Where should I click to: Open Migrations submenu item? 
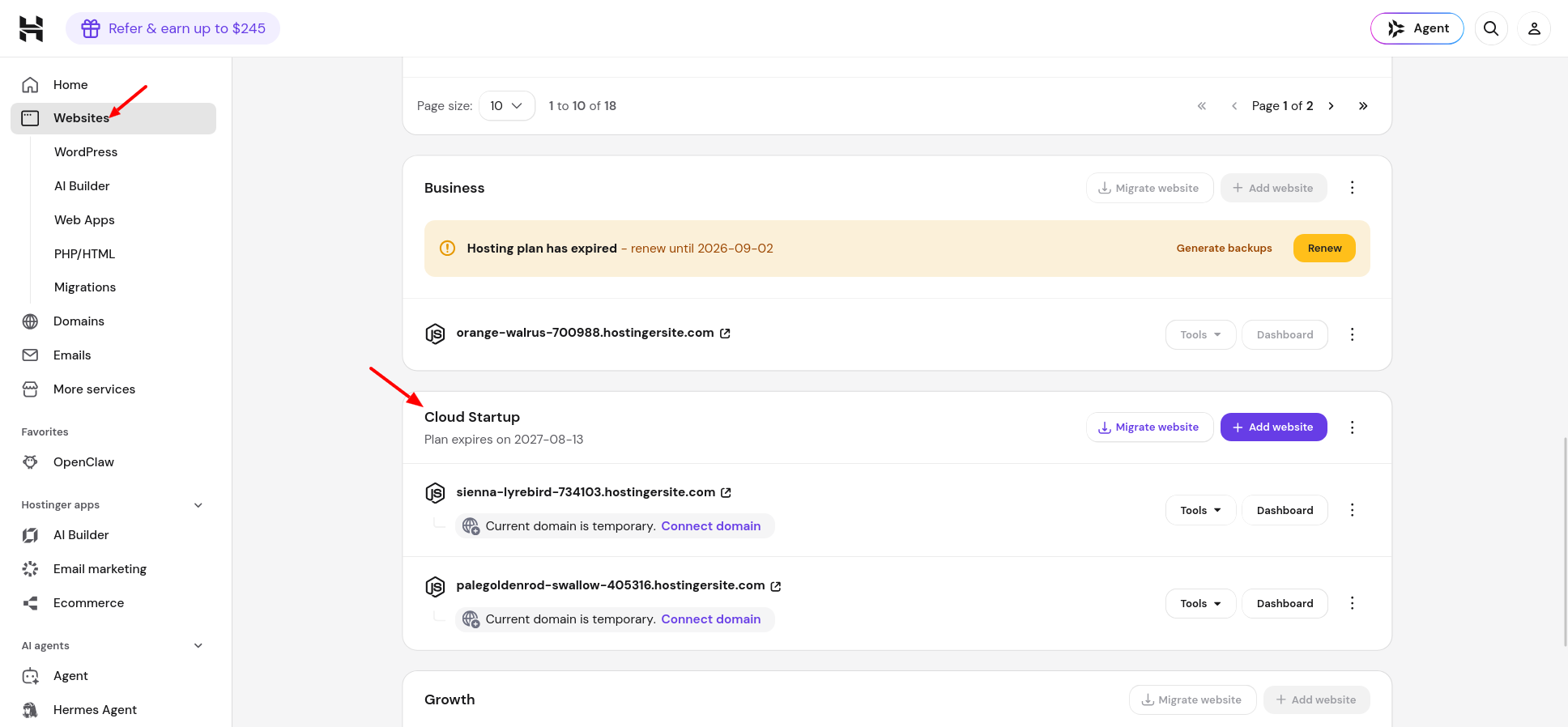coord(85,287)
